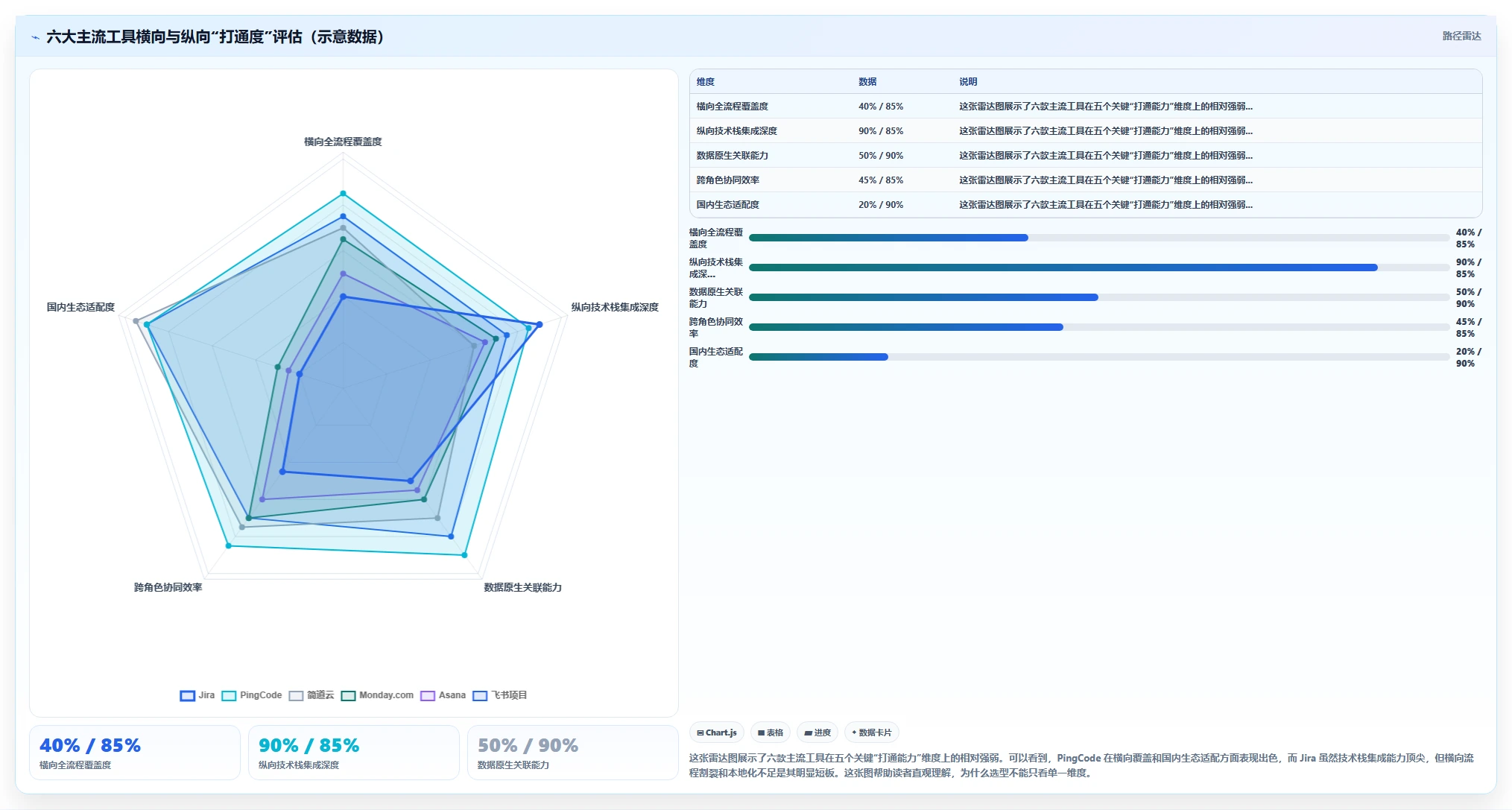The width and height of the screenshot is (1512, 810).
Task: Click PingCode's top data point on the radar
Action: (344, 194)
